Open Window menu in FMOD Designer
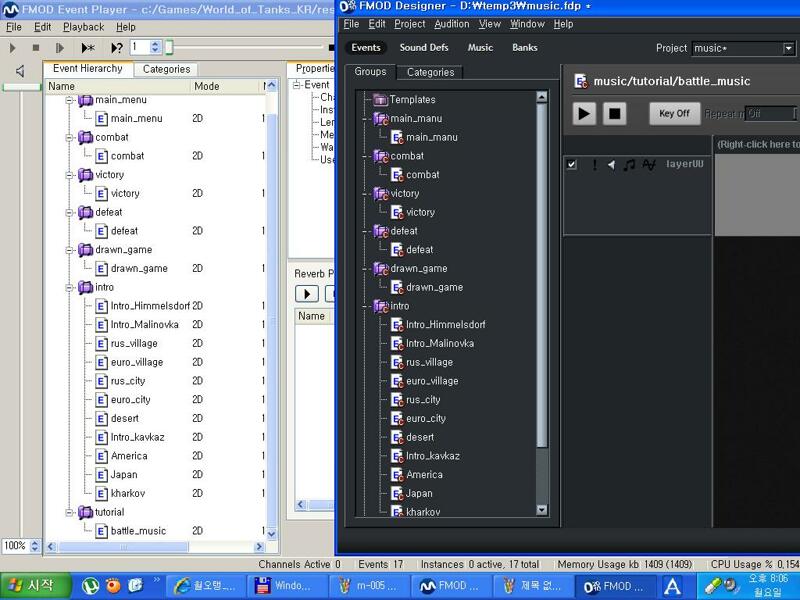The image size is (800, 600). [x=527, y=24]
